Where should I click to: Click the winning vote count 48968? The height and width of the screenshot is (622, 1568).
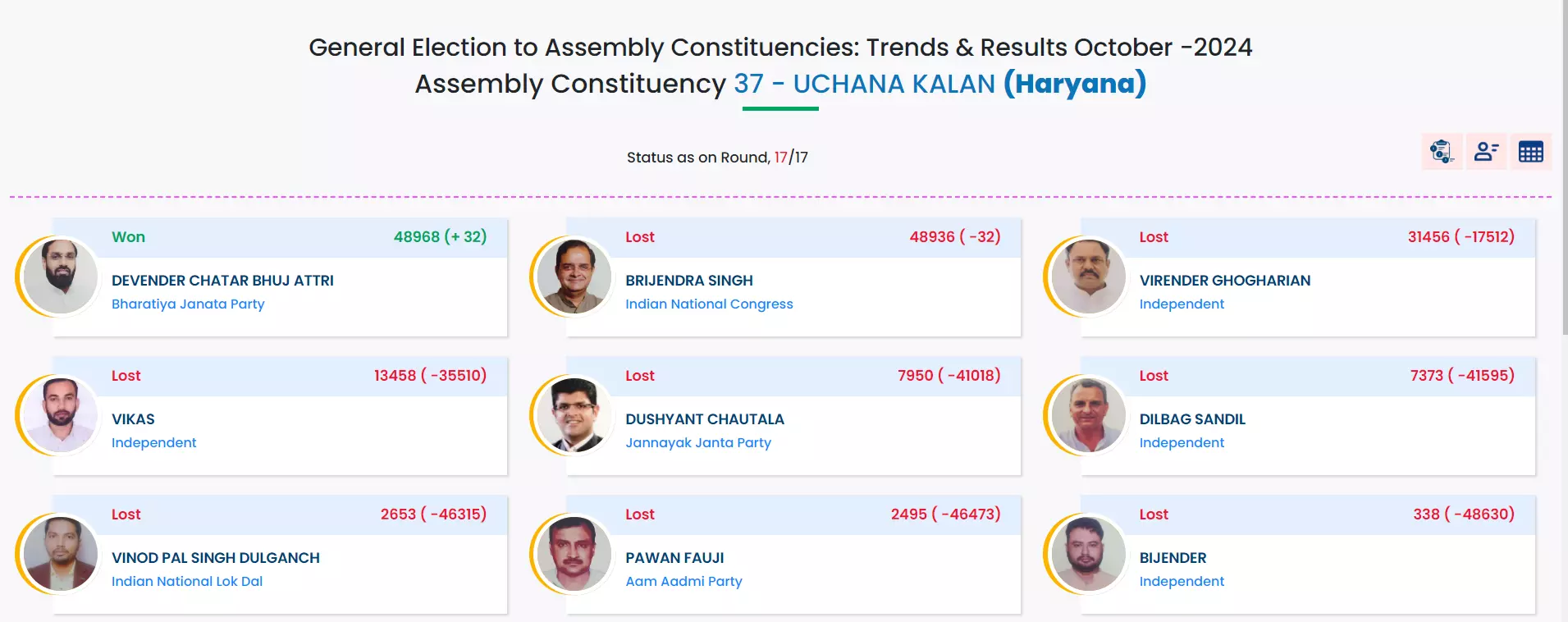[x=417, y=237]
